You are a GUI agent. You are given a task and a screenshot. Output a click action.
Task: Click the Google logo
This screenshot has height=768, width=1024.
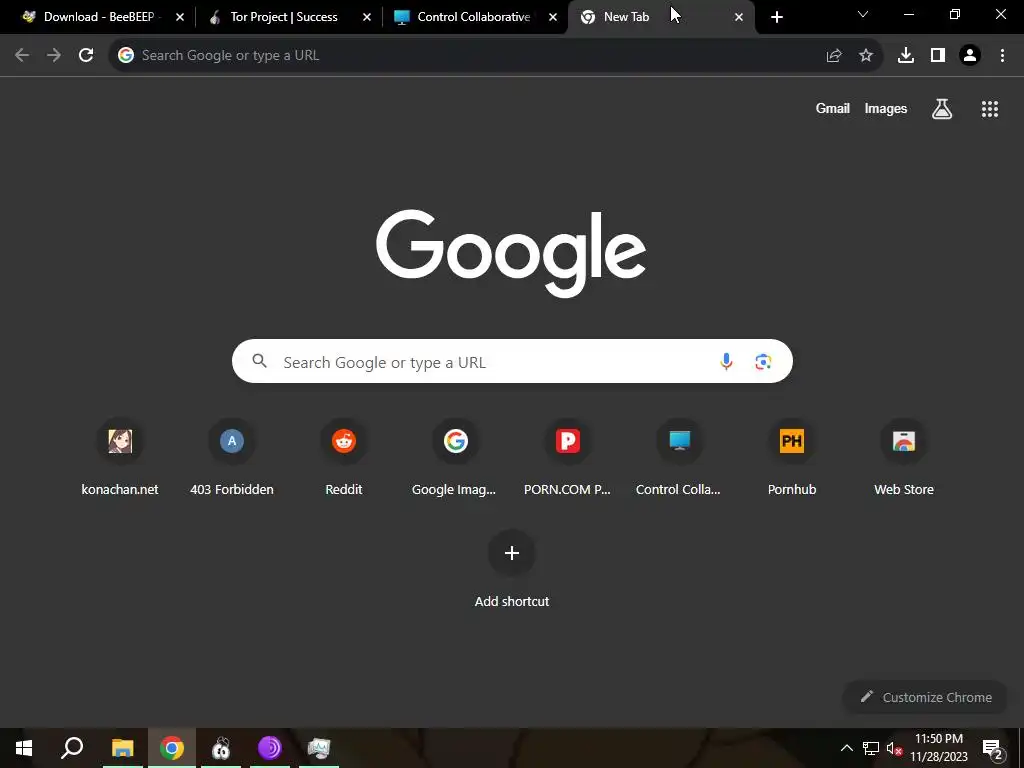pyautogui.click(x=511, y=253)
